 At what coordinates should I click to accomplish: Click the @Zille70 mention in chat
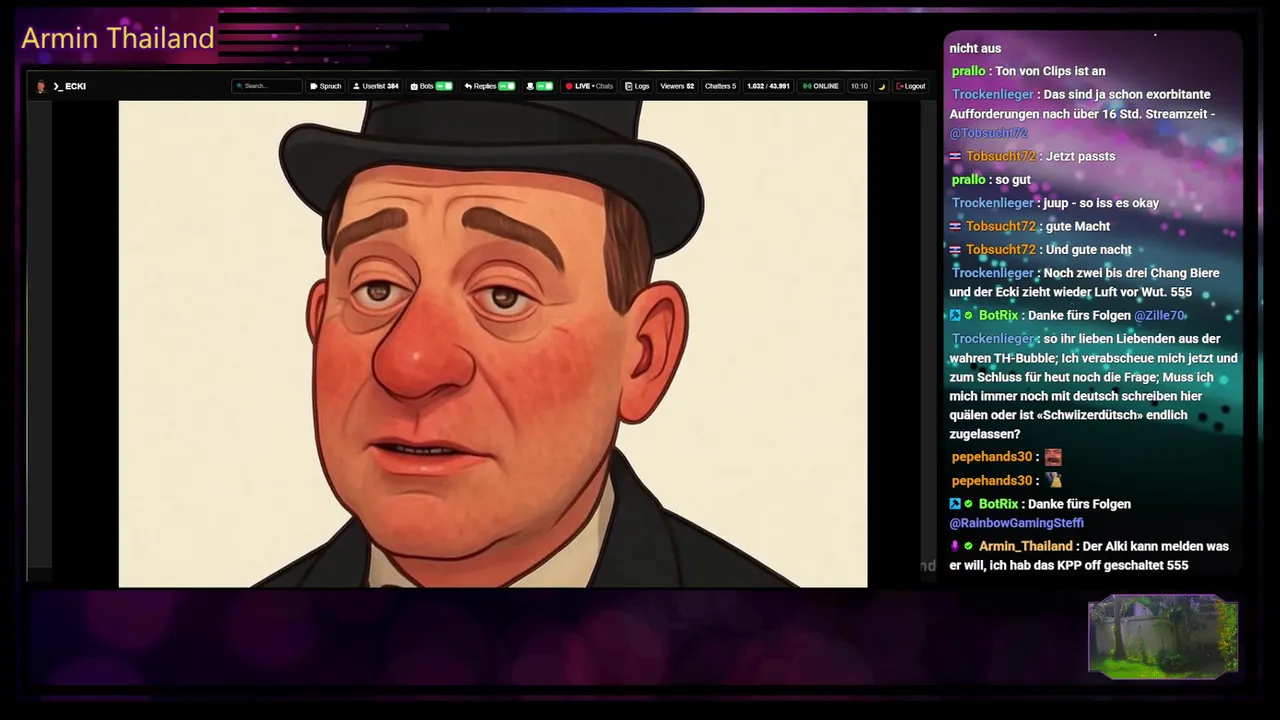coord(1160,315)
